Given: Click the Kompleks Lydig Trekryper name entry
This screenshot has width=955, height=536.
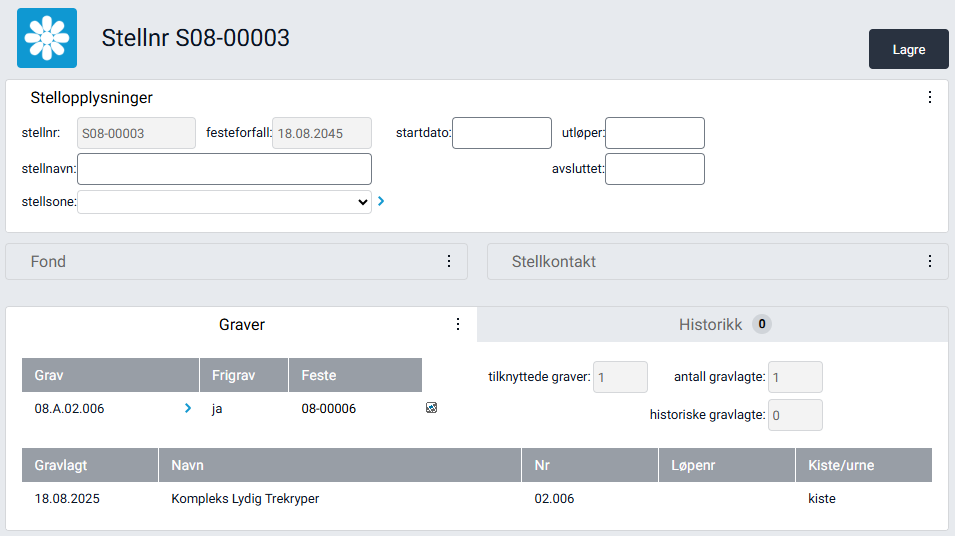Looking at the screenshot, I should click(245, 498).
